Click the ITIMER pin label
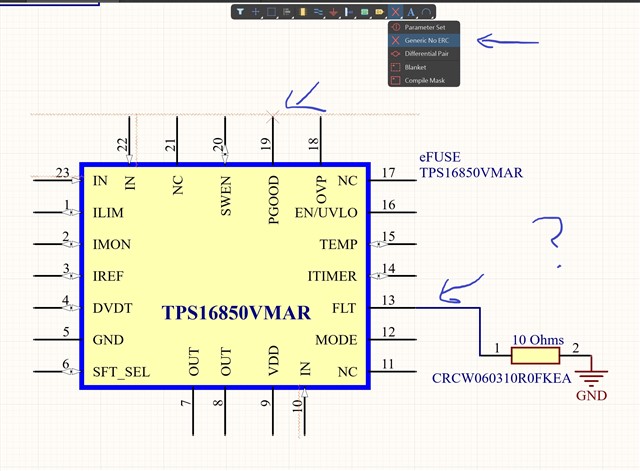640x471 pixels. pos(332,276)
